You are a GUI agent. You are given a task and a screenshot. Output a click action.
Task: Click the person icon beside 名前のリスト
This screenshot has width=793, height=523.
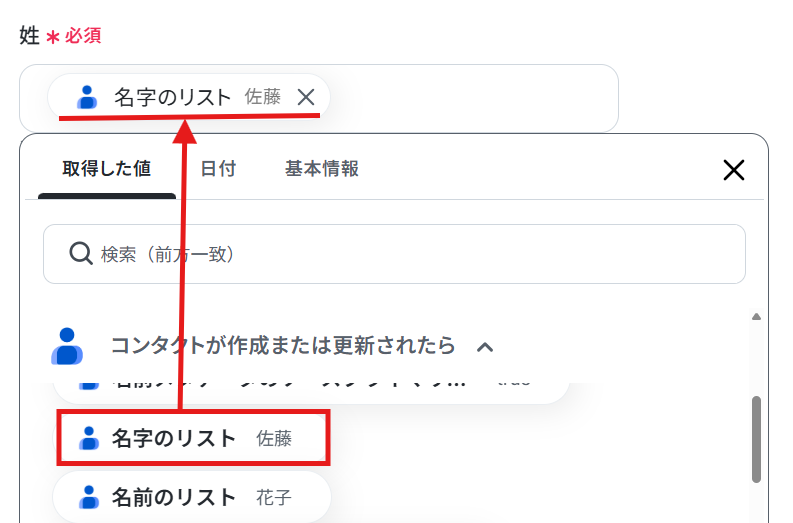[x=89, y=497]
